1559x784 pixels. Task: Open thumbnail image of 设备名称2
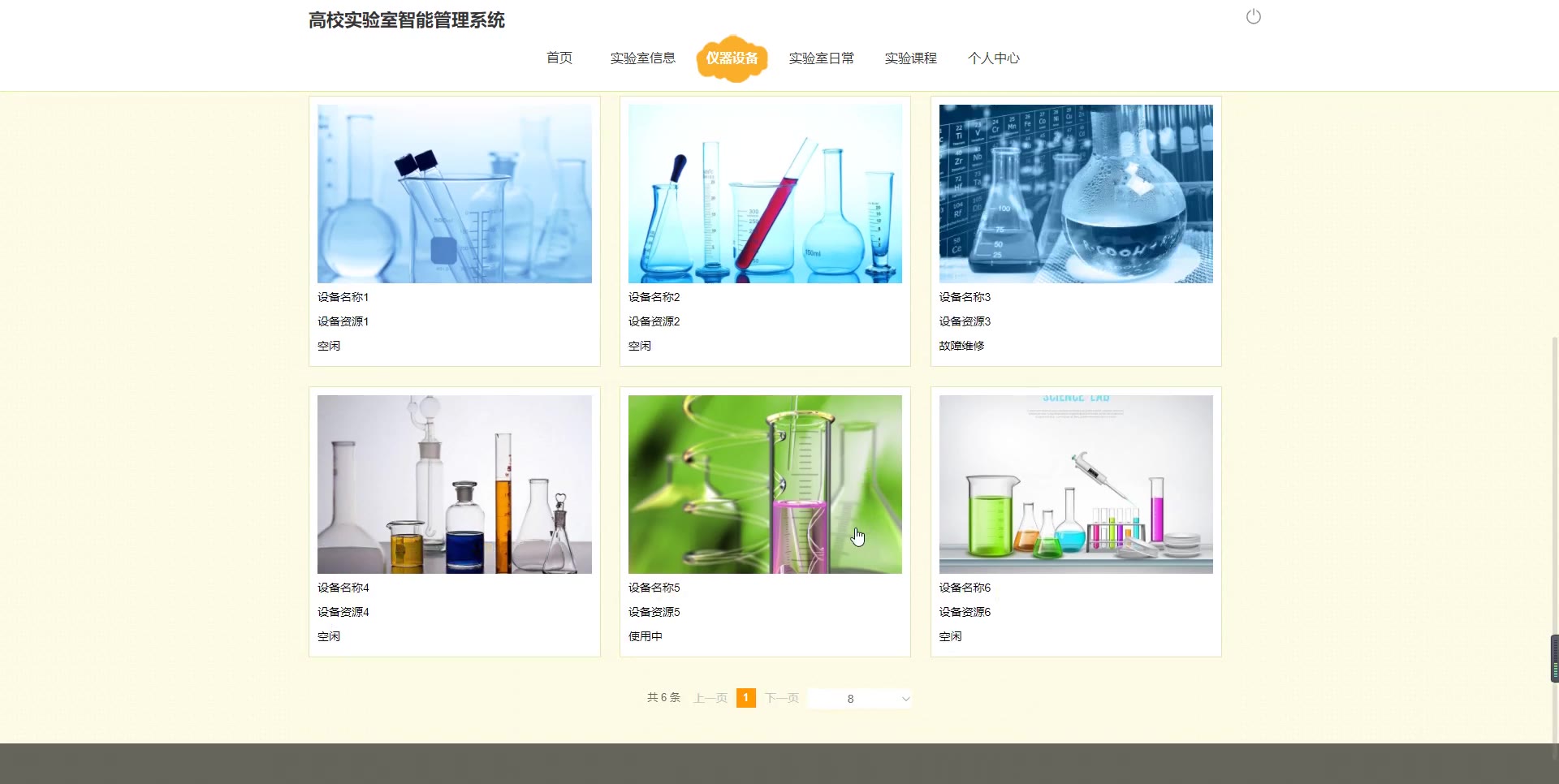click(765, 194)
